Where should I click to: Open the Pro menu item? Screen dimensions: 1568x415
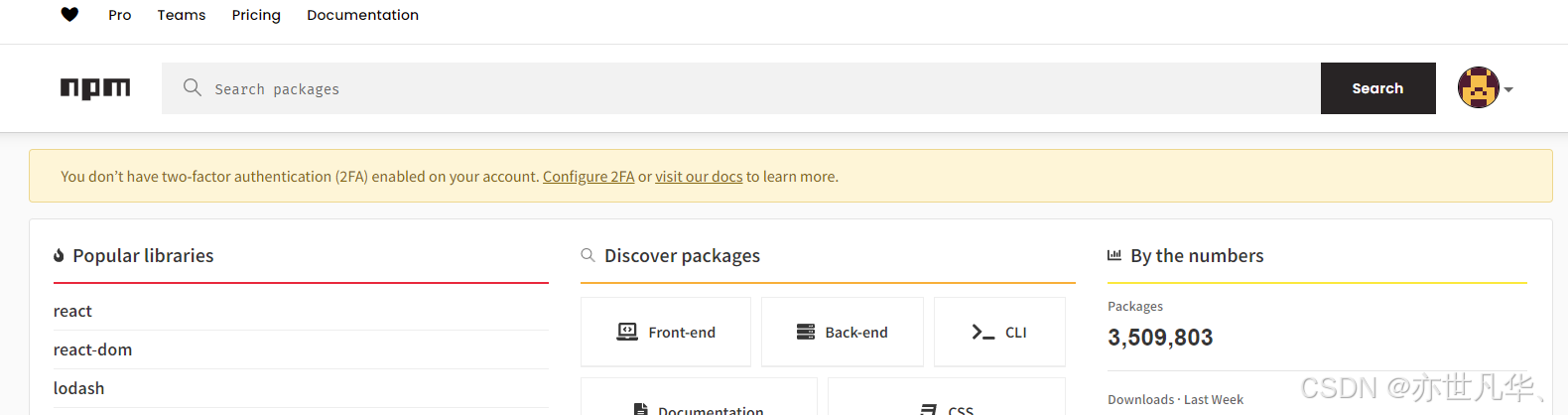[x=120, y=15]
